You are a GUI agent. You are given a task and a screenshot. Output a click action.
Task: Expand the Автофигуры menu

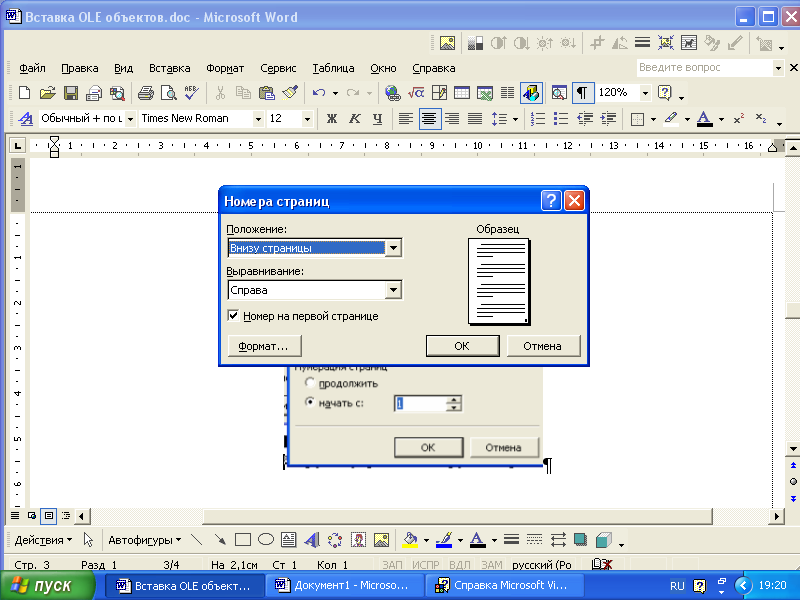tap(144, 540)
